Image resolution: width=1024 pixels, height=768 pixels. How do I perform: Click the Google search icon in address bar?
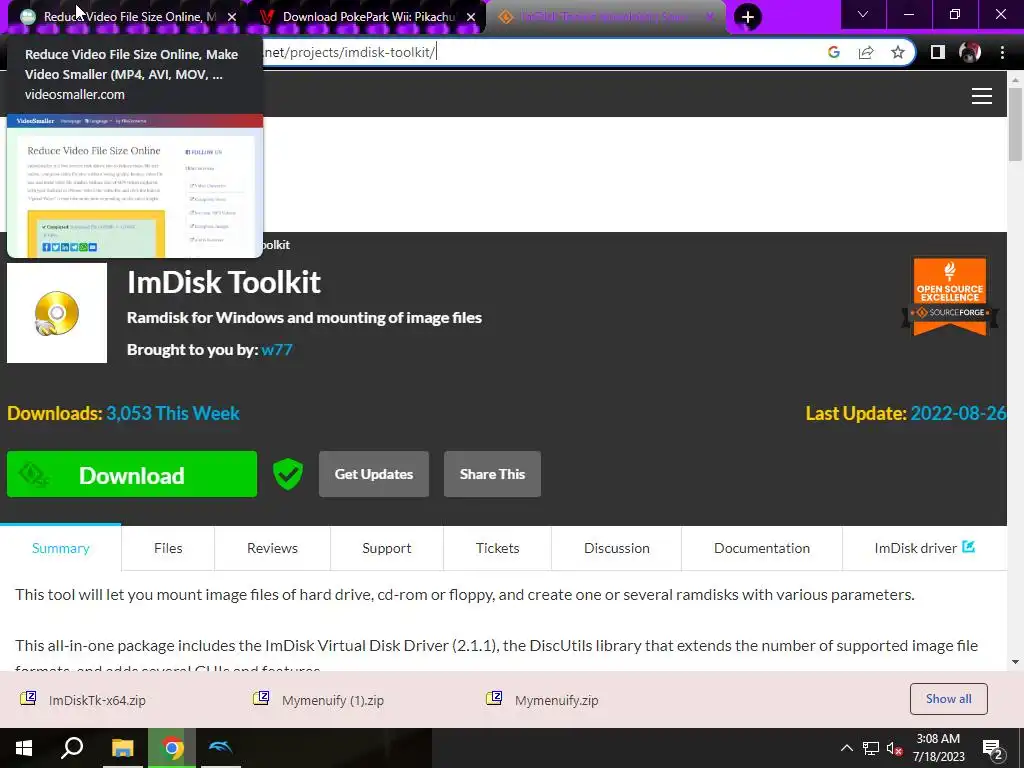(x=833, y=52)
